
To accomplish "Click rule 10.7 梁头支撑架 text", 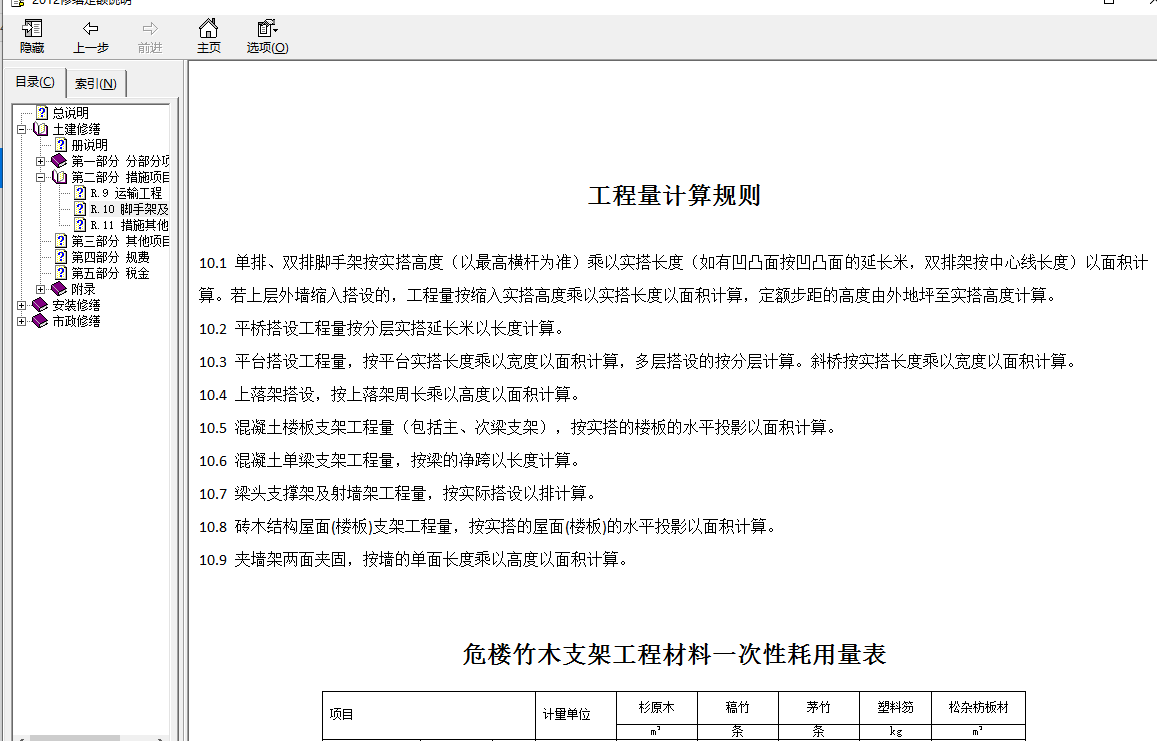I will 398,493.
